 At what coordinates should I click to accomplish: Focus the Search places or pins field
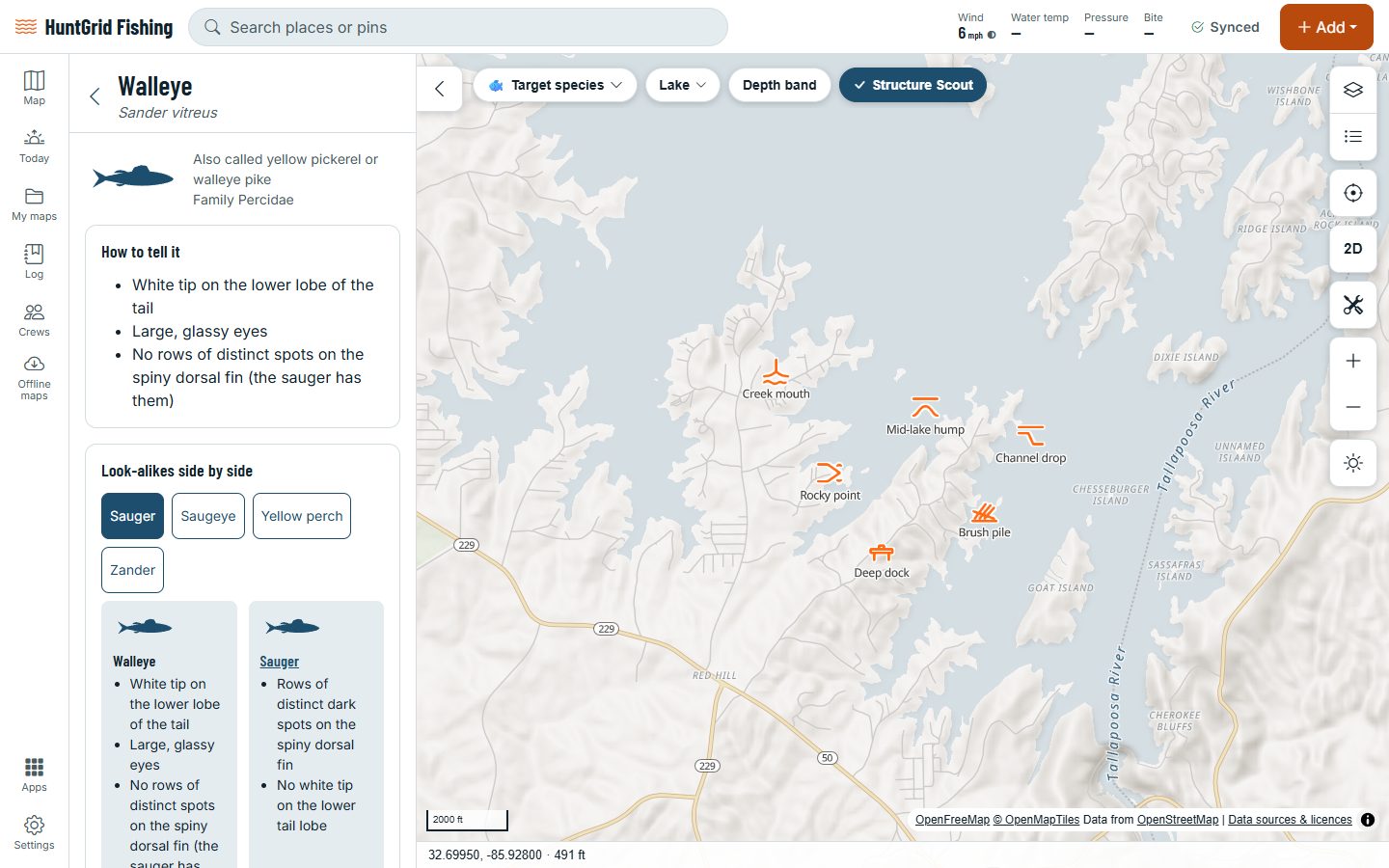pyautogui.click(x=458, y=27)
